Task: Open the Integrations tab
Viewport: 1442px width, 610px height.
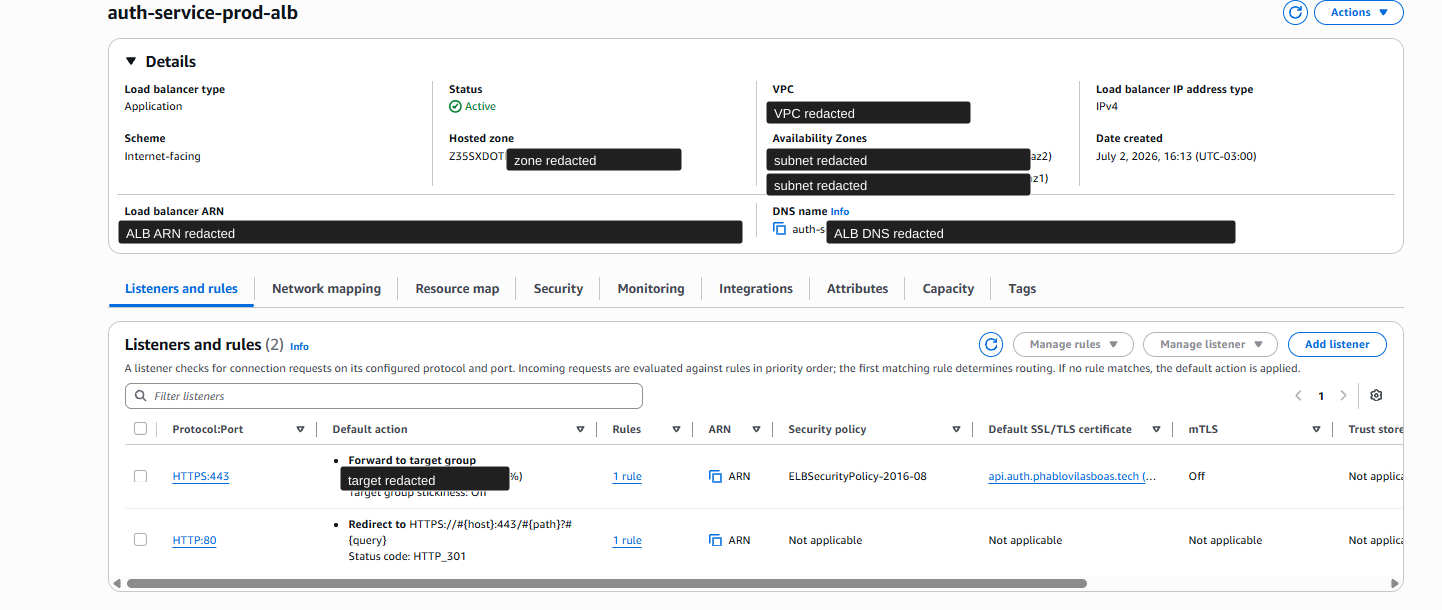Action: tap(756, 288)
